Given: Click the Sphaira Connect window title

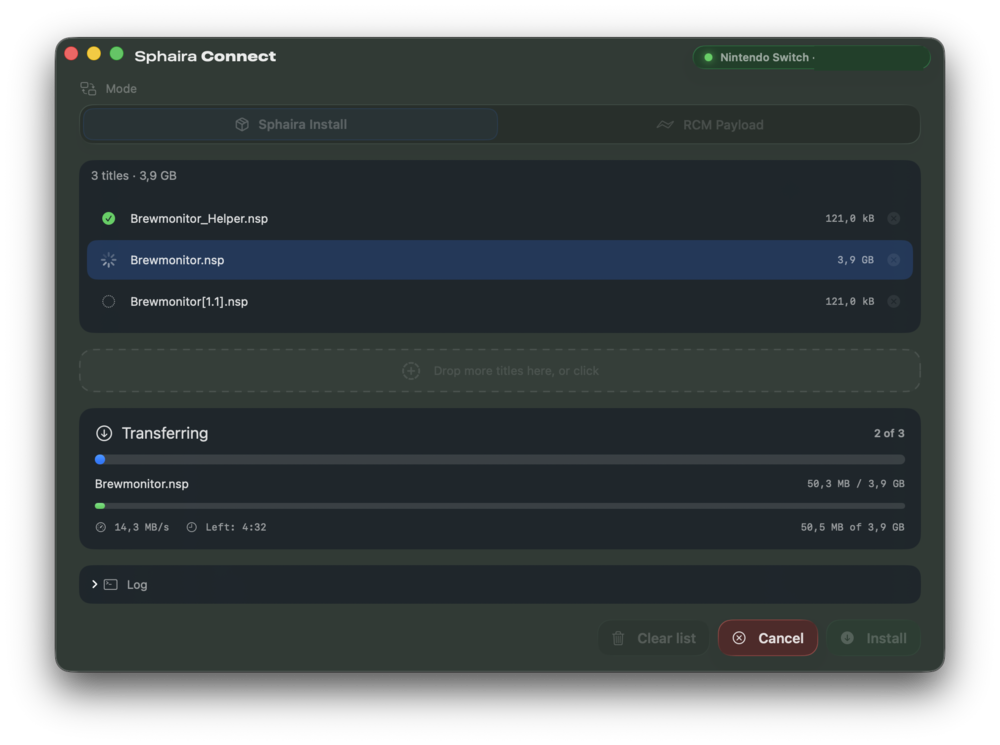Looking at the screenshot, I should pos(205,56).
